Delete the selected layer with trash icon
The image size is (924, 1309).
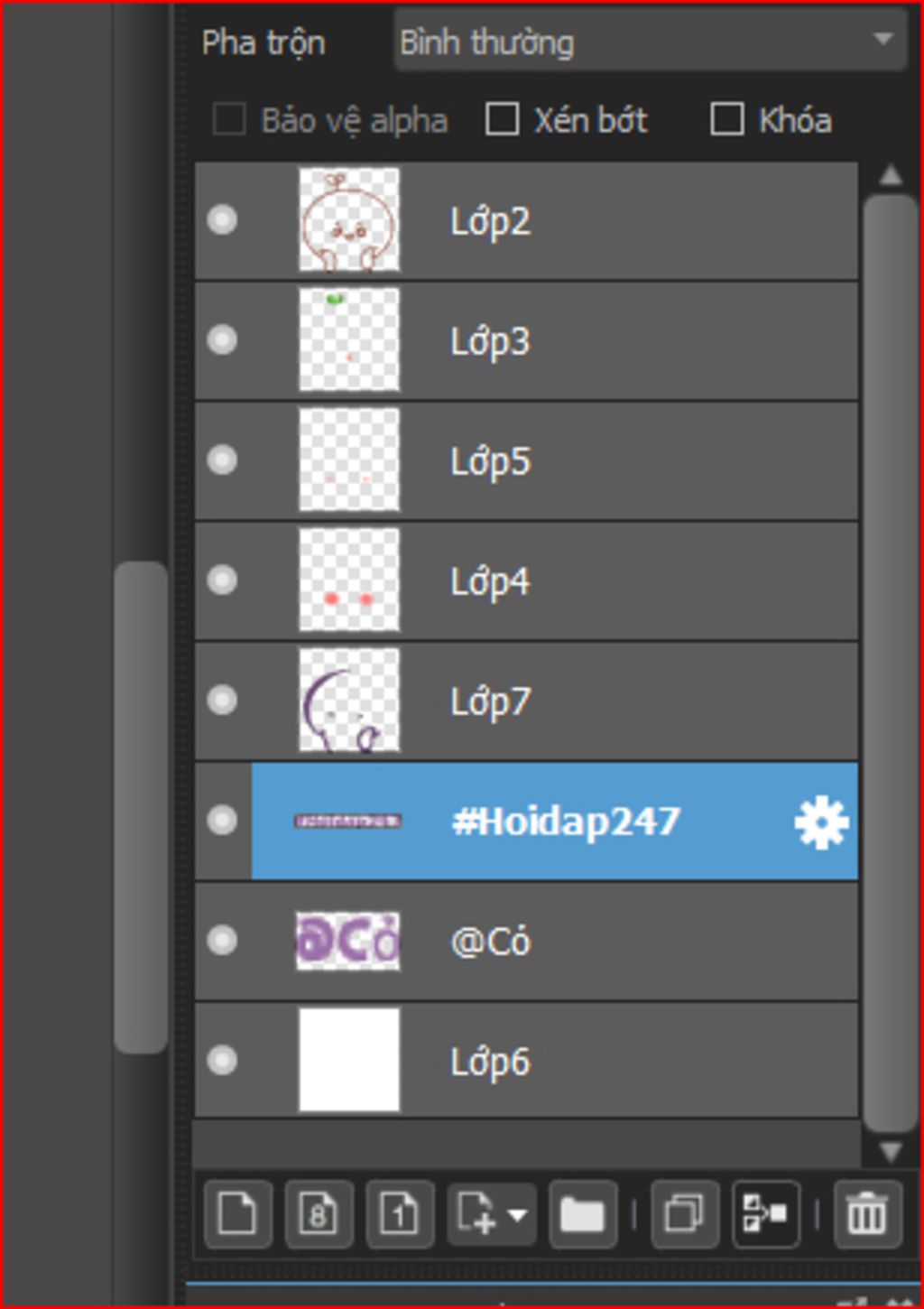click(867, 1214)
